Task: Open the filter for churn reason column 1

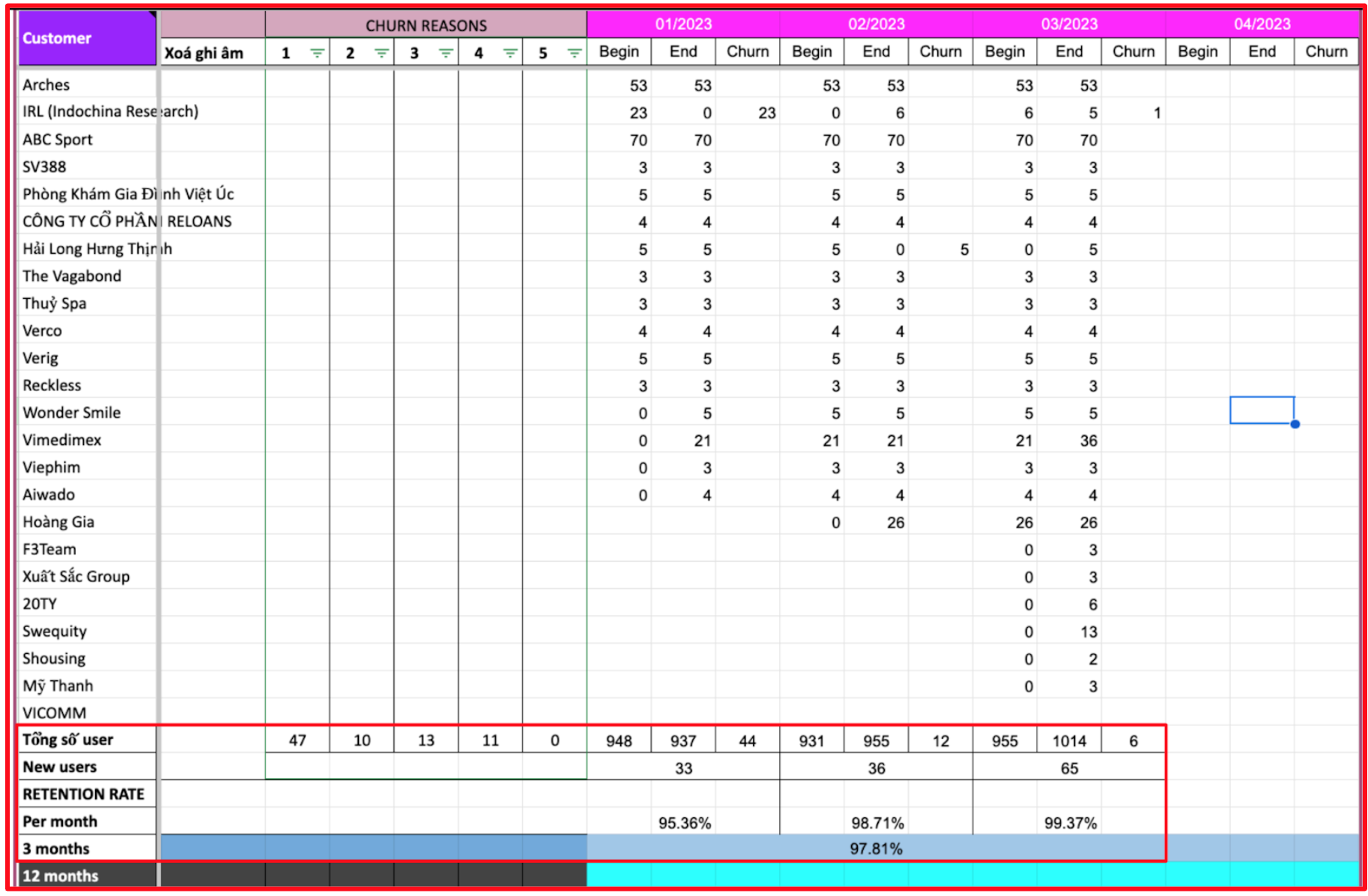Action: tap(317, 53)
